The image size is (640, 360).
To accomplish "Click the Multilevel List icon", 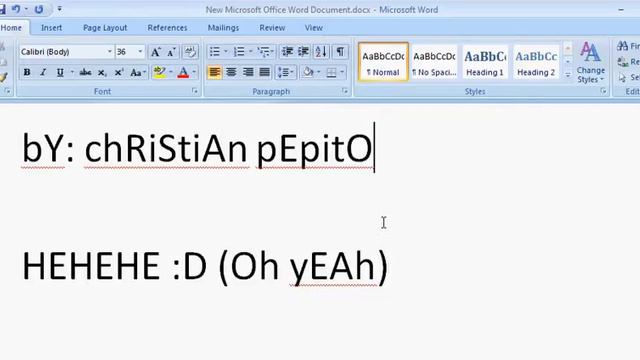I will coord(265,52).
